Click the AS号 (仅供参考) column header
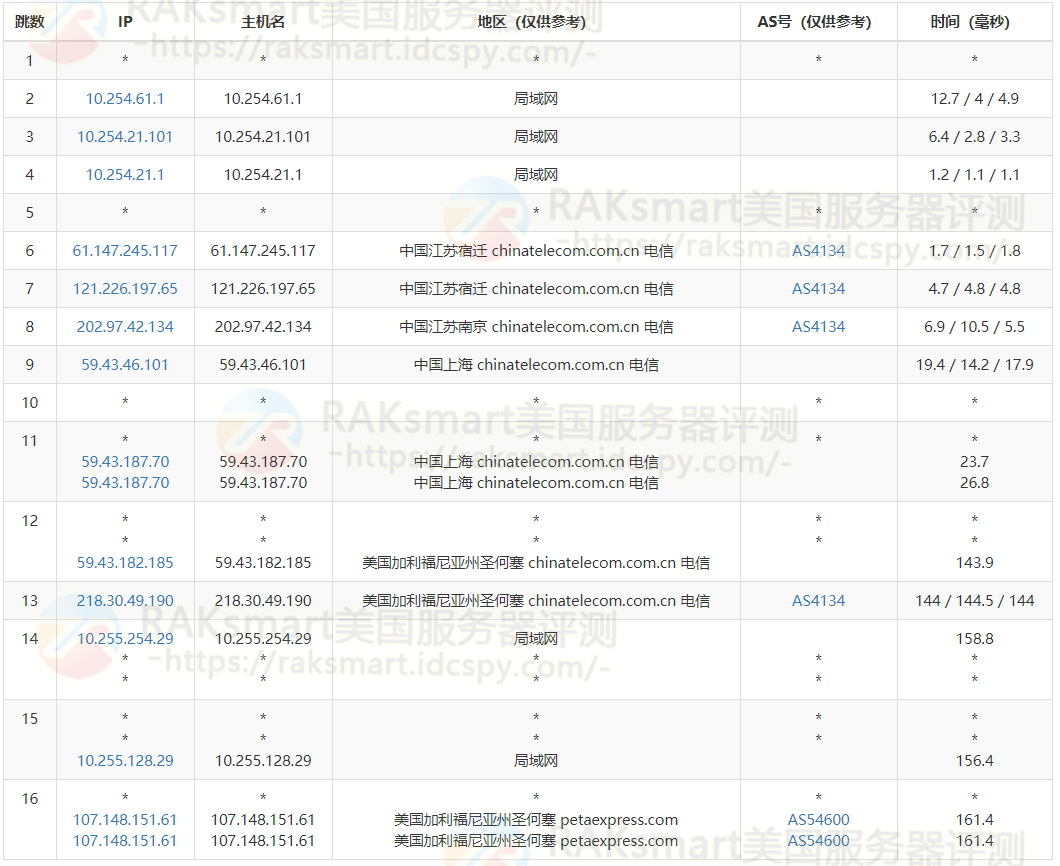Screen dimensions: 1060x866 [x=815, y=22]
